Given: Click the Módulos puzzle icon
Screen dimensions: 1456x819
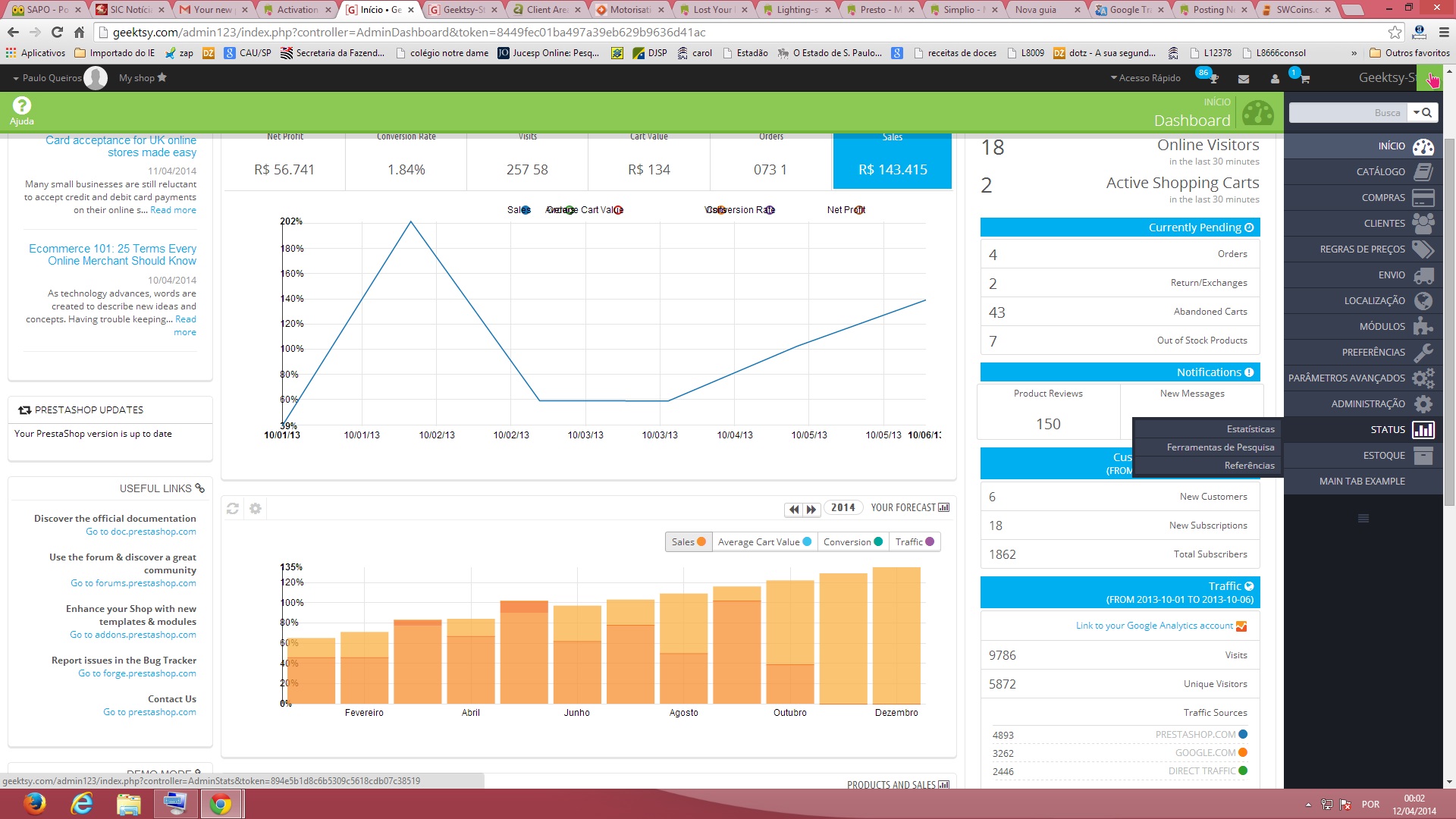Looking at the screenshot, I should [1423, 327].
